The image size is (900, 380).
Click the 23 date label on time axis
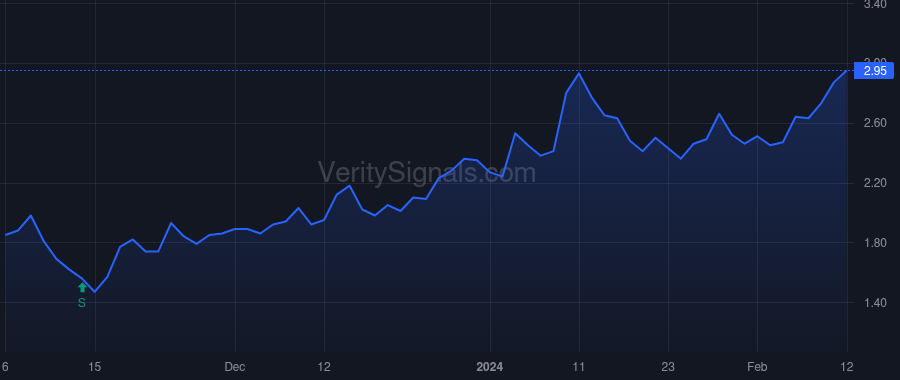point(668,367)
